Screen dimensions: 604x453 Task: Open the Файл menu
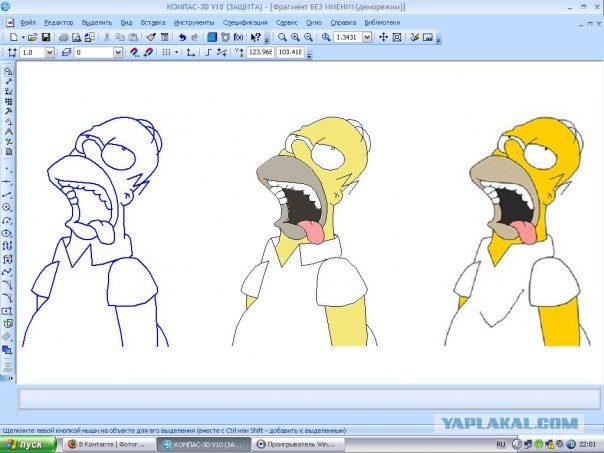click(28, 23)
